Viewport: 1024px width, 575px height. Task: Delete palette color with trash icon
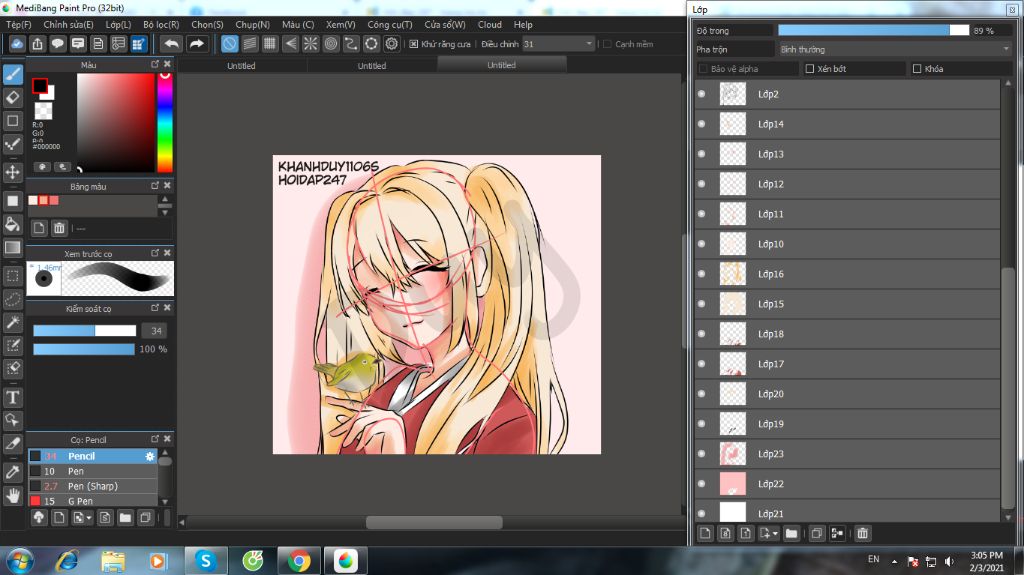[x=59, y=228]
